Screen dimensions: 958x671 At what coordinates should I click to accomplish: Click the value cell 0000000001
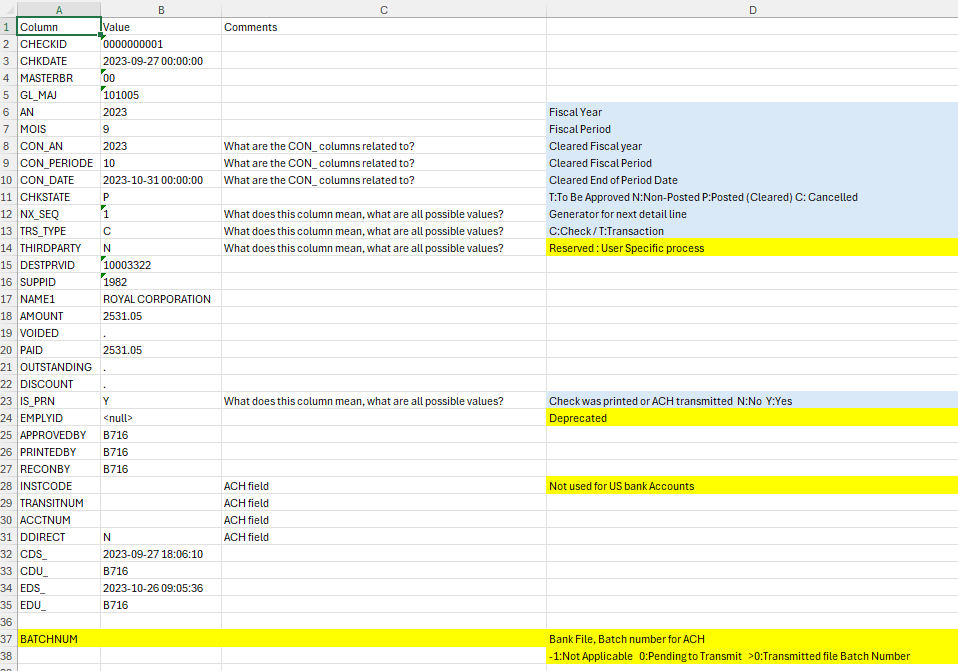[x=160, y=44]
